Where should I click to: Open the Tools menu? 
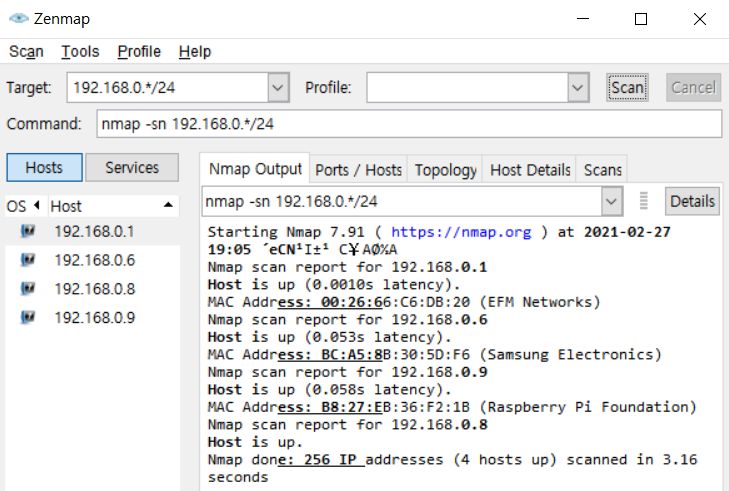tap(80, 51)
